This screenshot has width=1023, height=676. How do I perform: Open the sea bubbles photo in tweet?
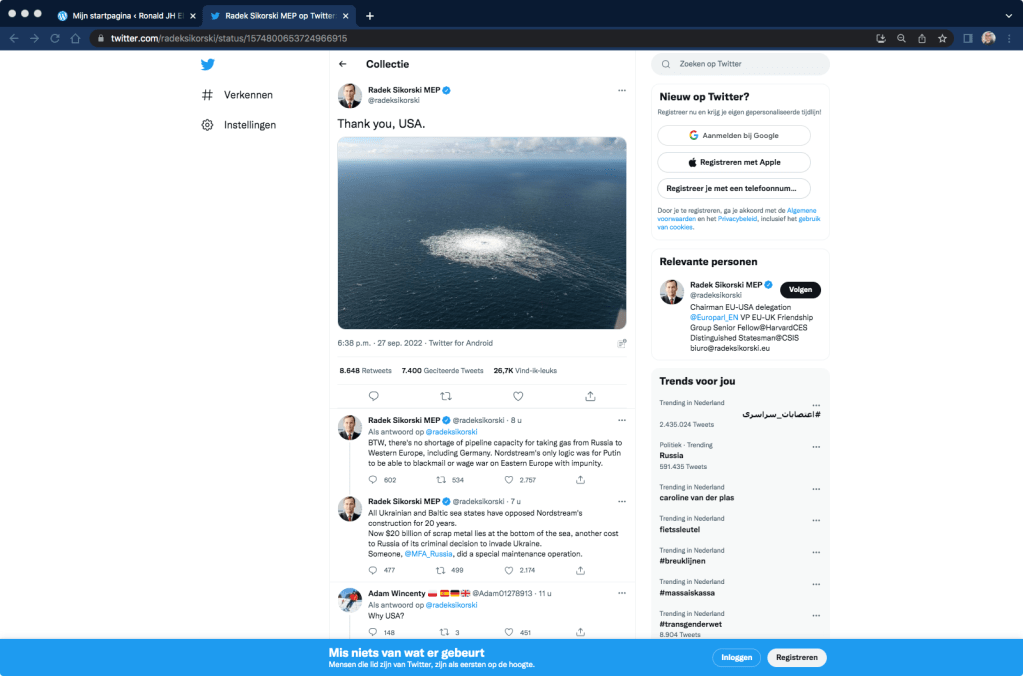(x=482, y=233)
